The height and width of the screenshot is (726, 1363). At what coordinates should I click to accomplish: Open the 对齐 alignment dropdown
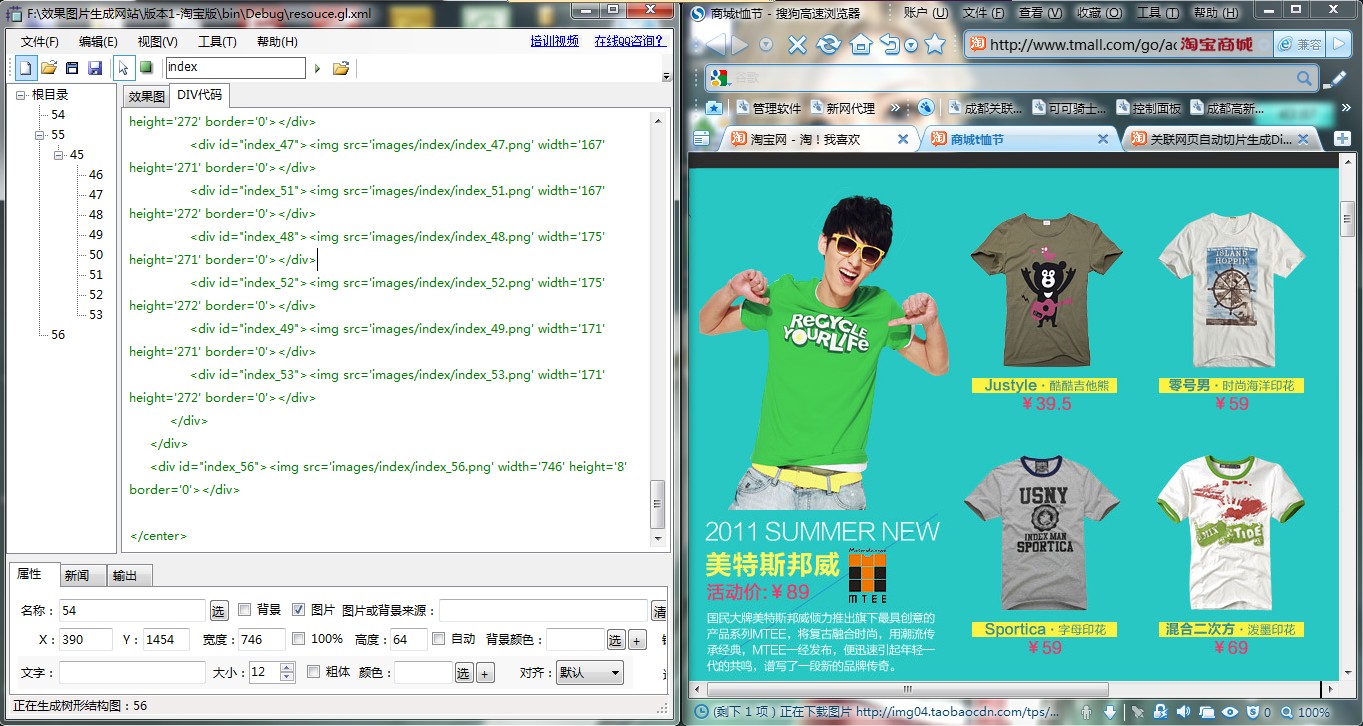590,672
